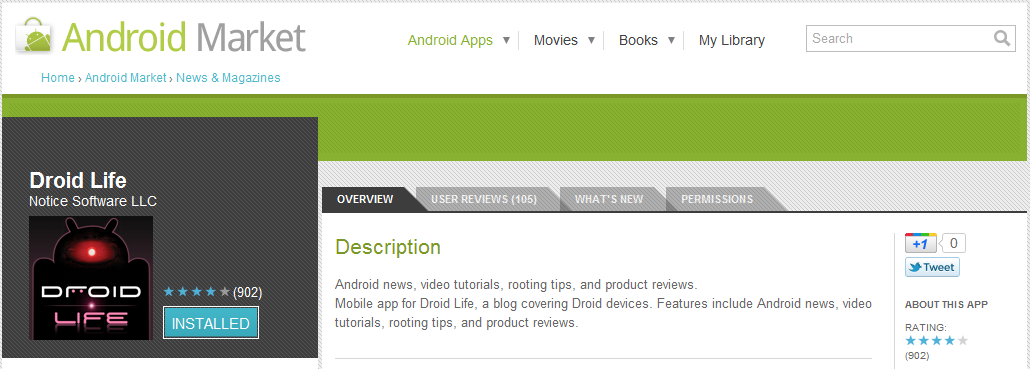Screen dimensions: 1030x369
Task: Click the search magnifier icon
Action: 1002,38
